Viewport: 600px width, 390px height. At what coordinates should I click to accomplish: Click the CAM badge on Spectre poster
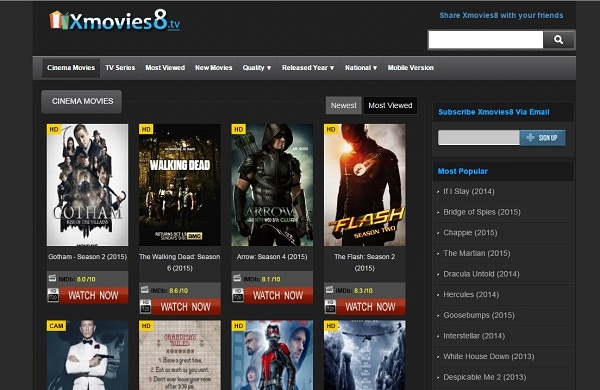56,326
